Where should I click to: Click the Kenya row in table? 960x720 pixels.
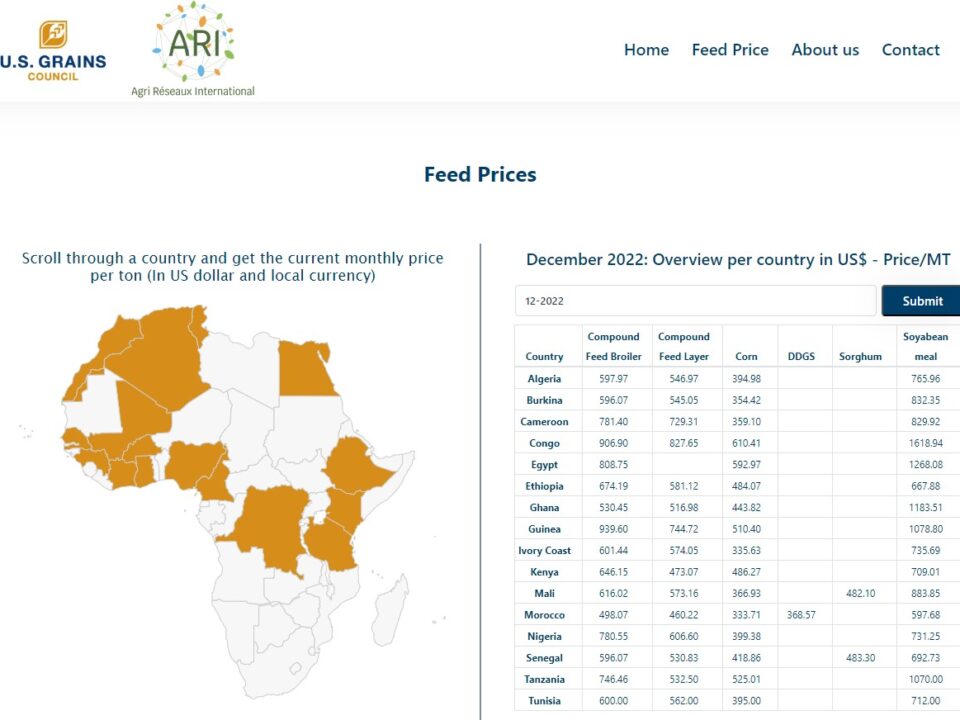(737, 572)
